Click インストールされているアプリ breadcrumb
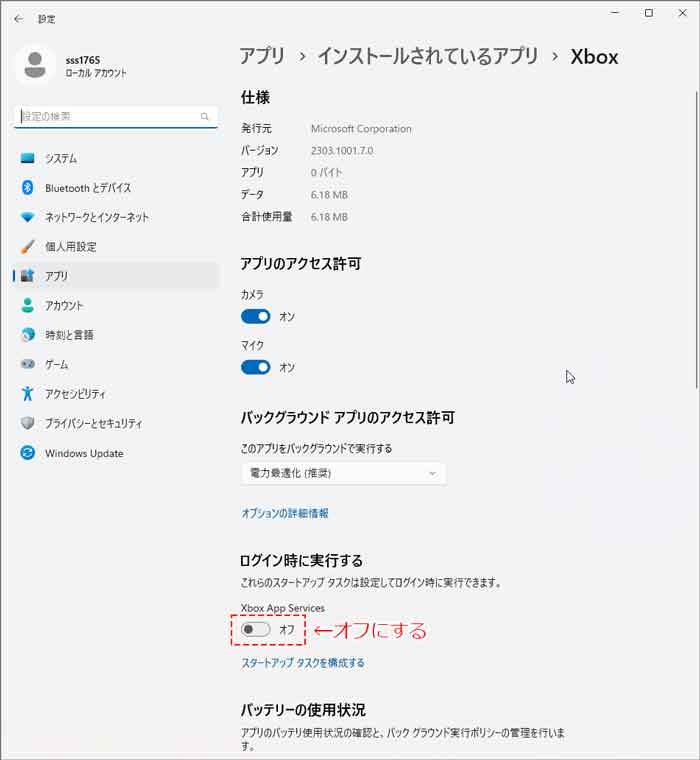Image resolution: width=700 pixels, height=760 pixels. click(428, 56)
